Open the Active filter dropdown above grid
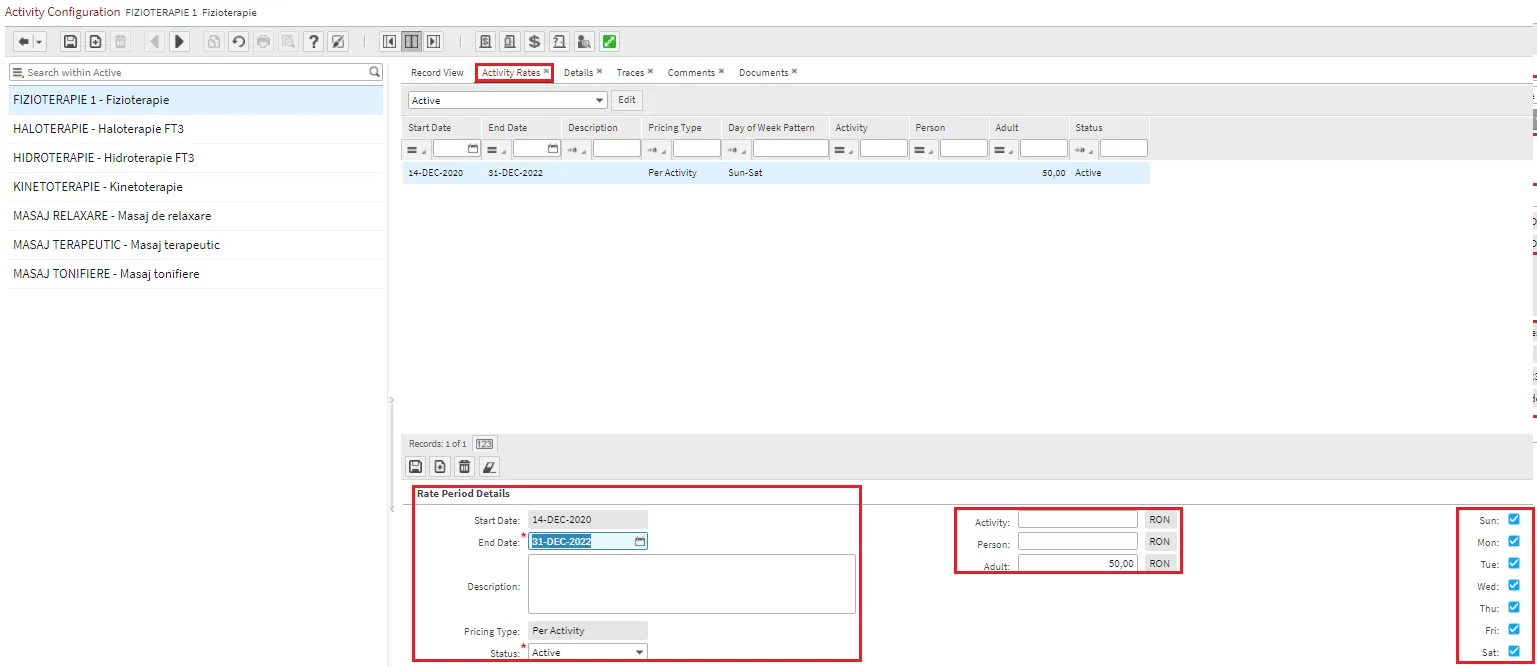The image size is (1537, 667). pos(507,100)
